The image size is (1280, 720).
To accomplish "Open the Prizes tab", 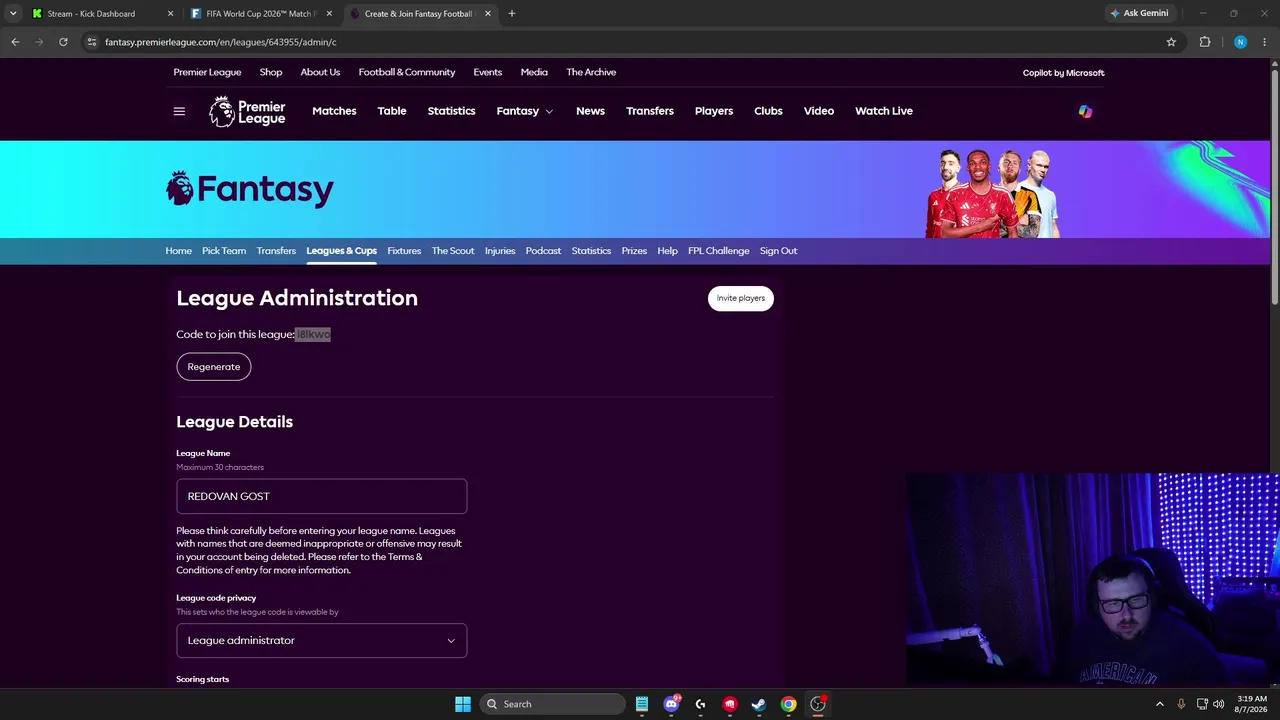I will [634, 251].
